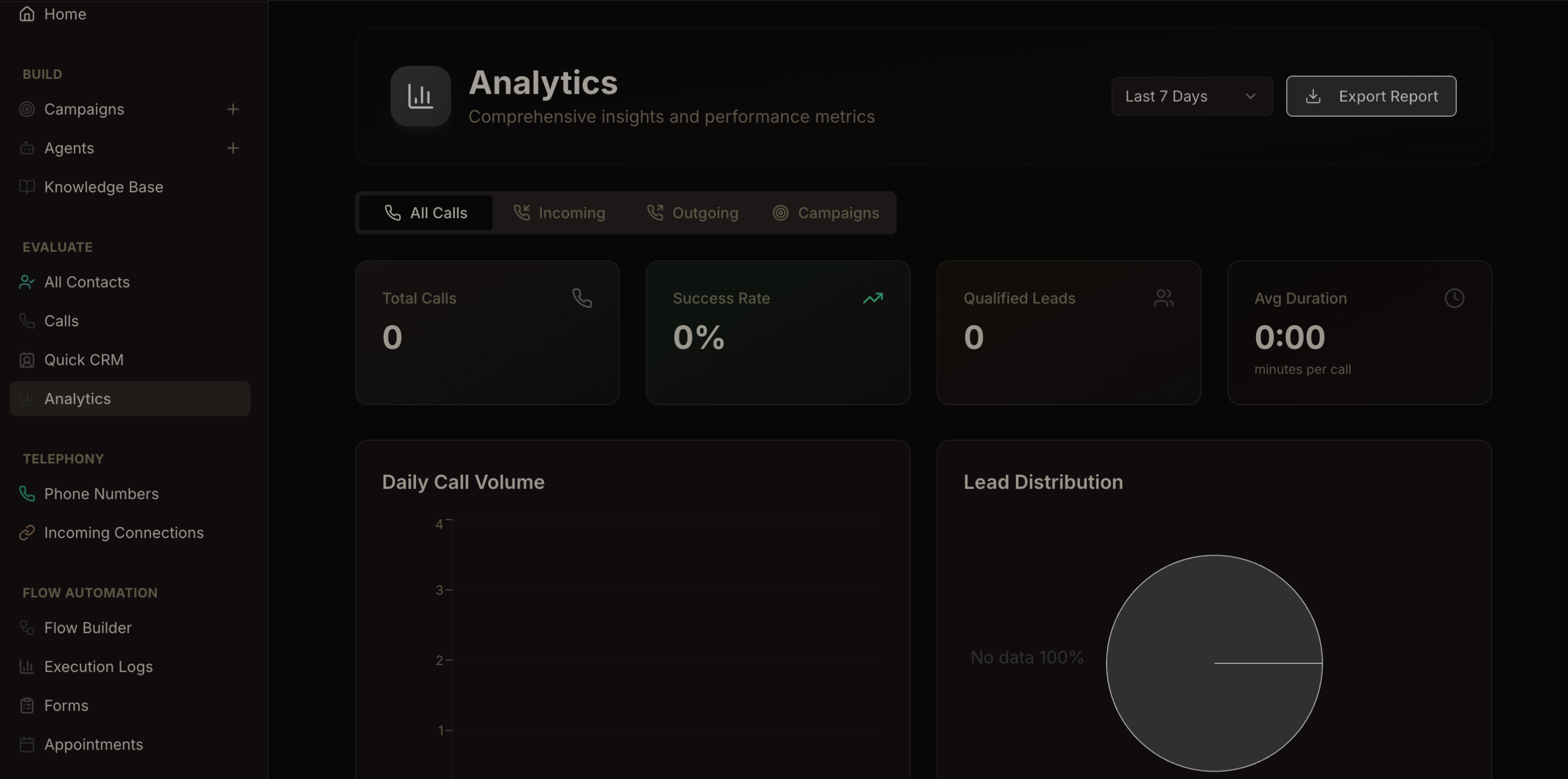Click the people icon on Qualified Leads card

[x=1163, y=298]
